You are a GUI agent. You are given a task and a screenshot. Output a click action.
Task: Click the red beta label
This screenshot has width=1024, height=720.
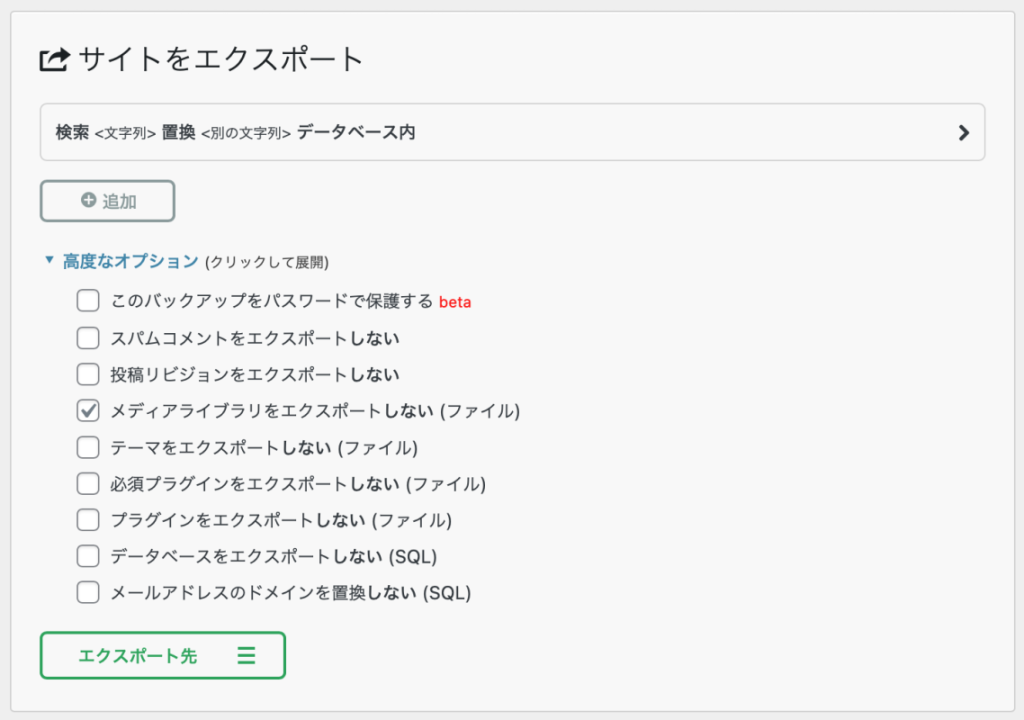(455, 302)
